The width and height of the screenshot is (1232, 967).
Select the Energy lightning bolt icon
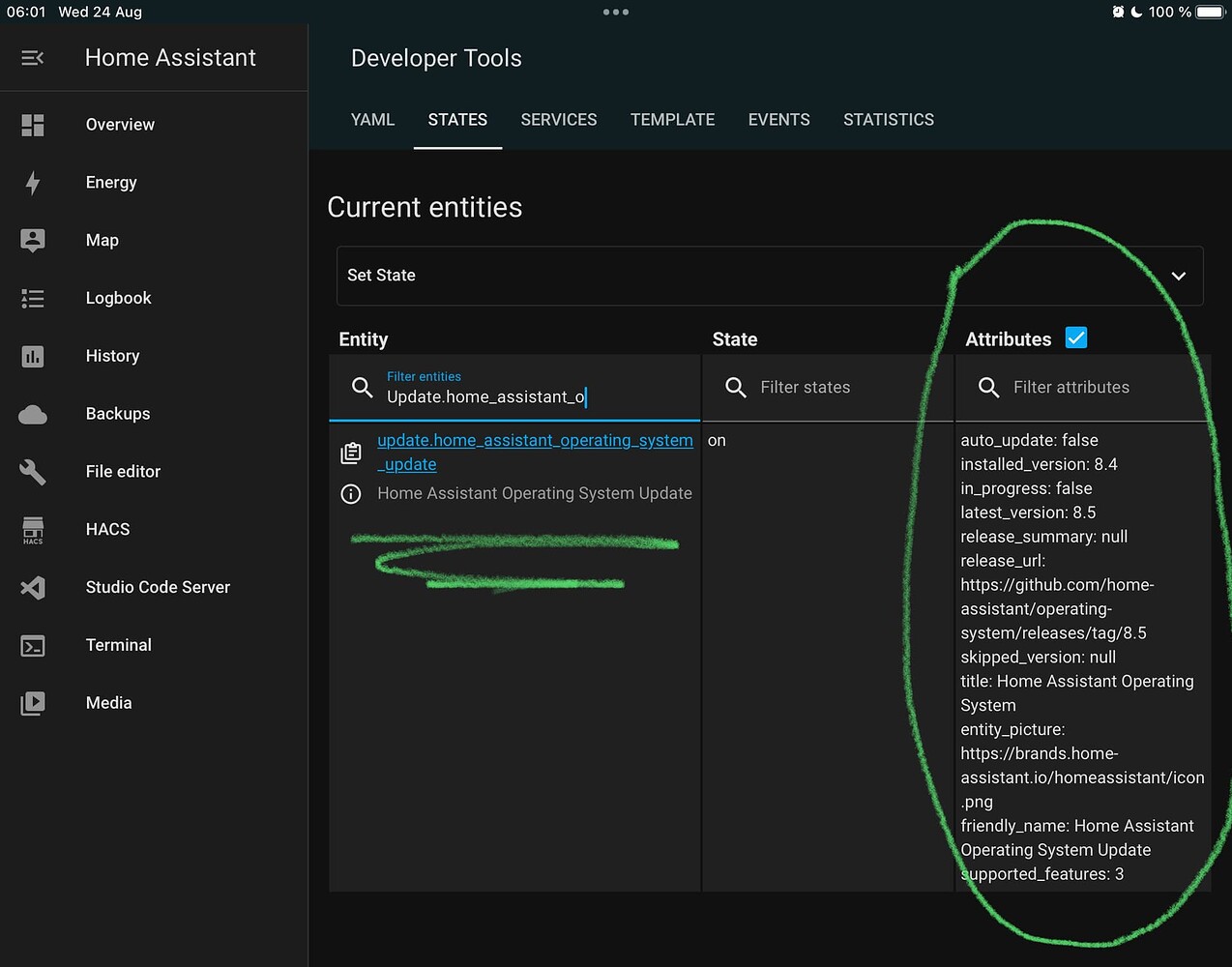point(32,182)
